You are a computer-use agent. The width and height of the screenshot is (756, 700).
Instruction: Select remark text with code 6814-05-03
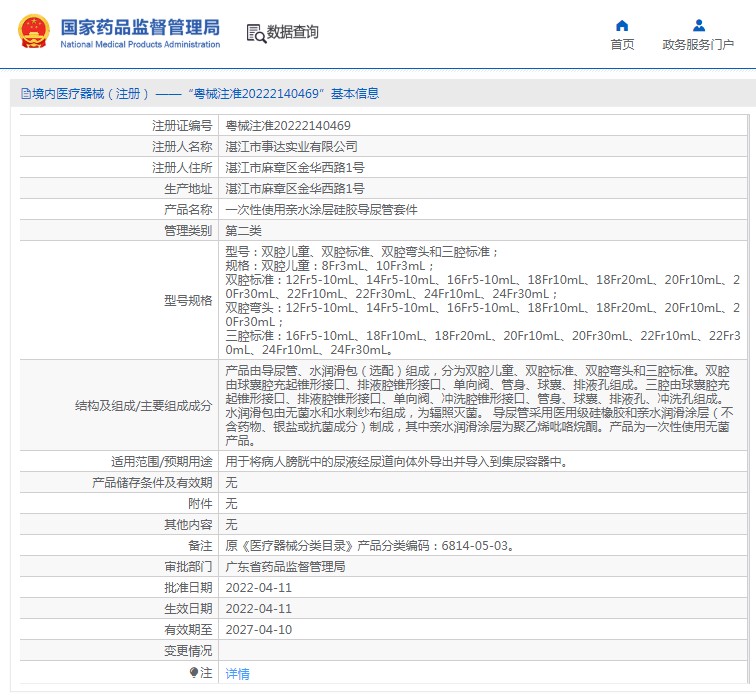[x=370, y=546]
